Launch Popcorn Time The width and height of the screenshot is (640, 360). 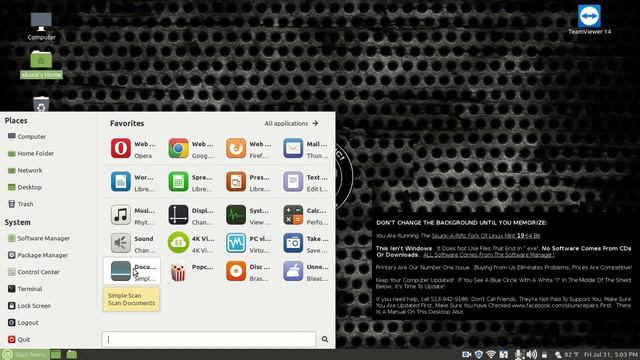[191, 272]
